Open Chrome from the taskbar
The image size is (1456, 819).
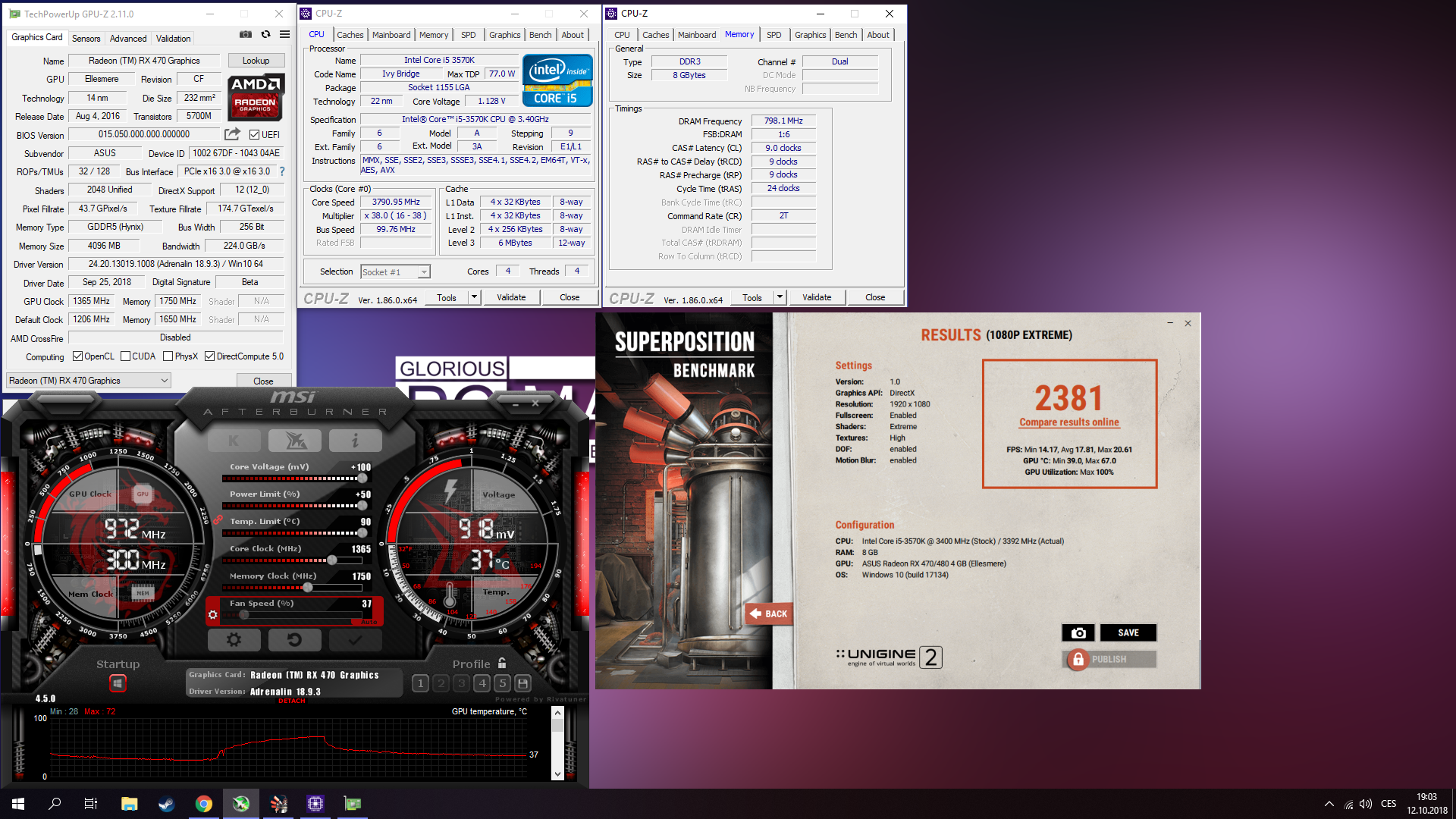pos(203,804)
